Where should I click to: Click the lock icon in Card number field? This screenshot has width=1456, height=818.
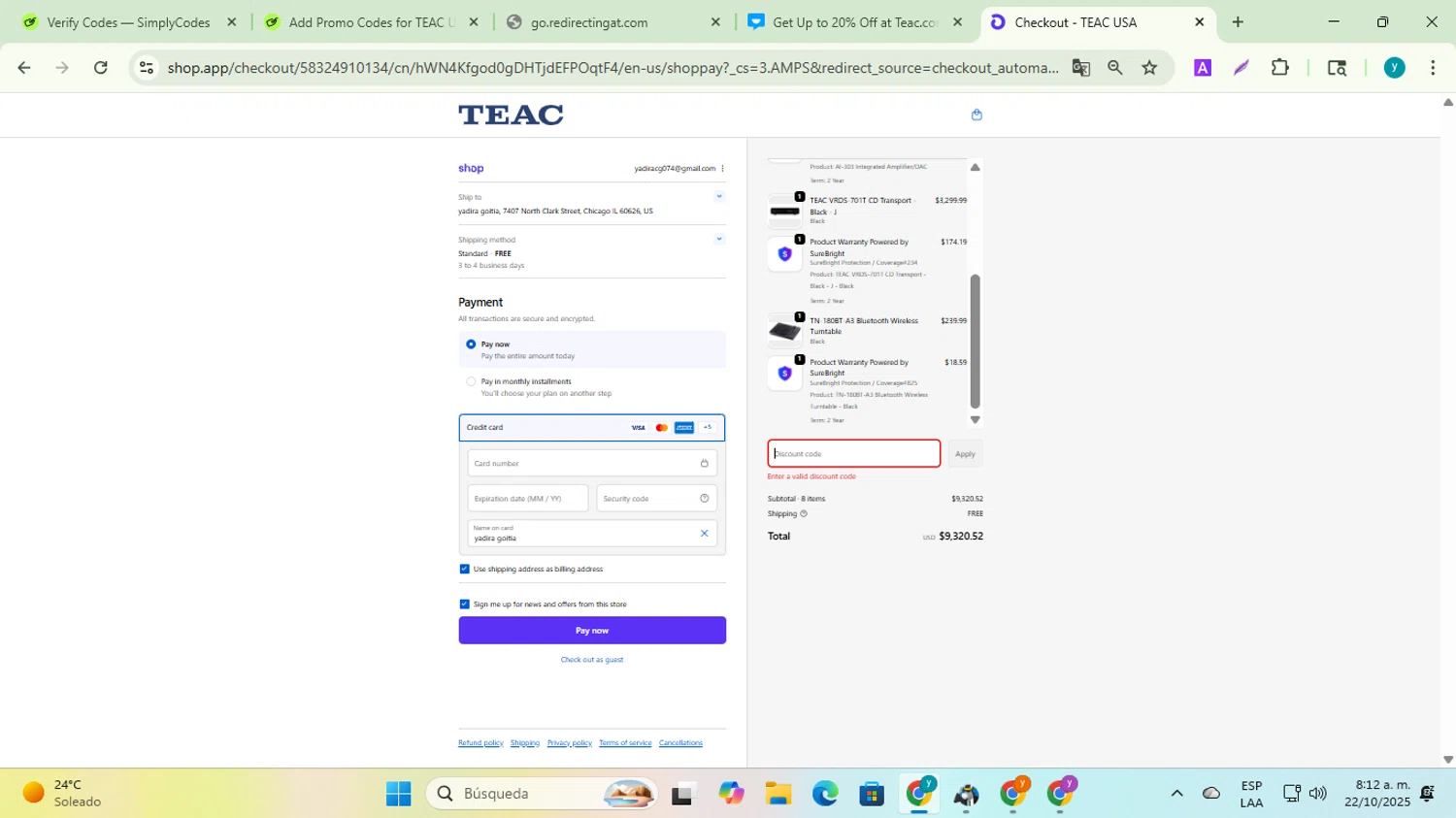tap(705, 463)
